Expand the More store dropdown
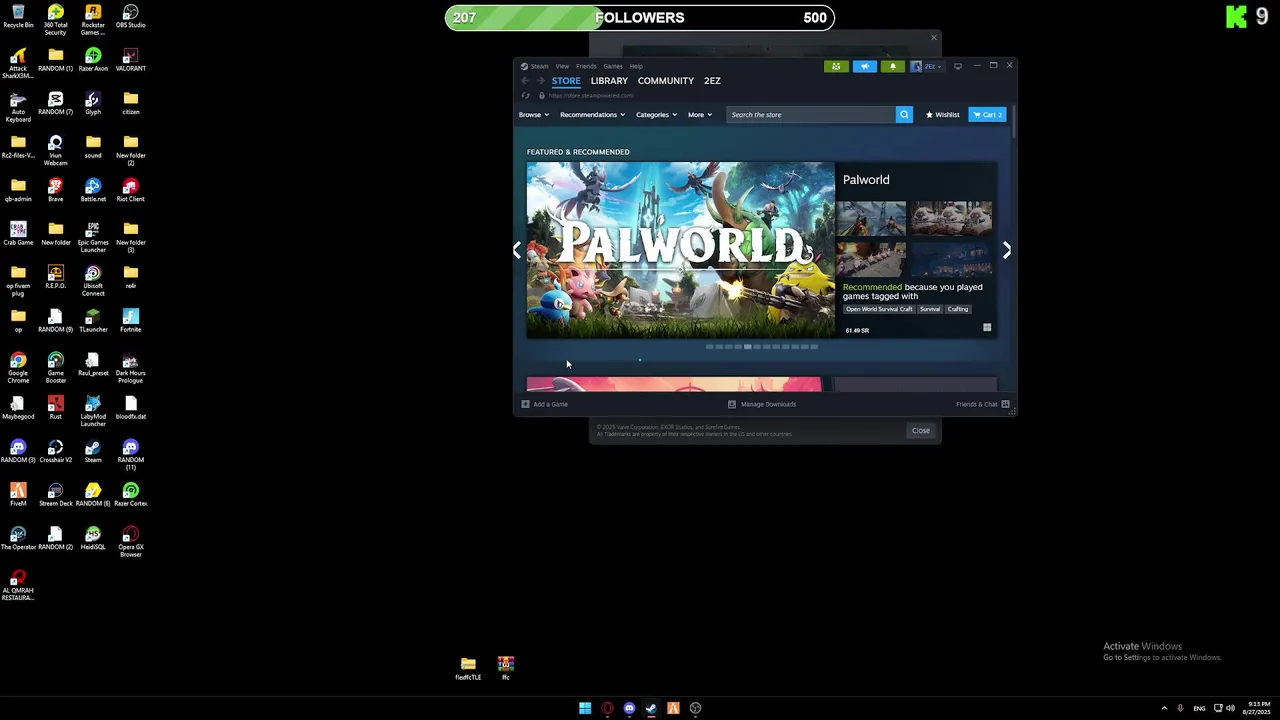Viewport: 1280px width, 720px height. click(x=700, y=115)
